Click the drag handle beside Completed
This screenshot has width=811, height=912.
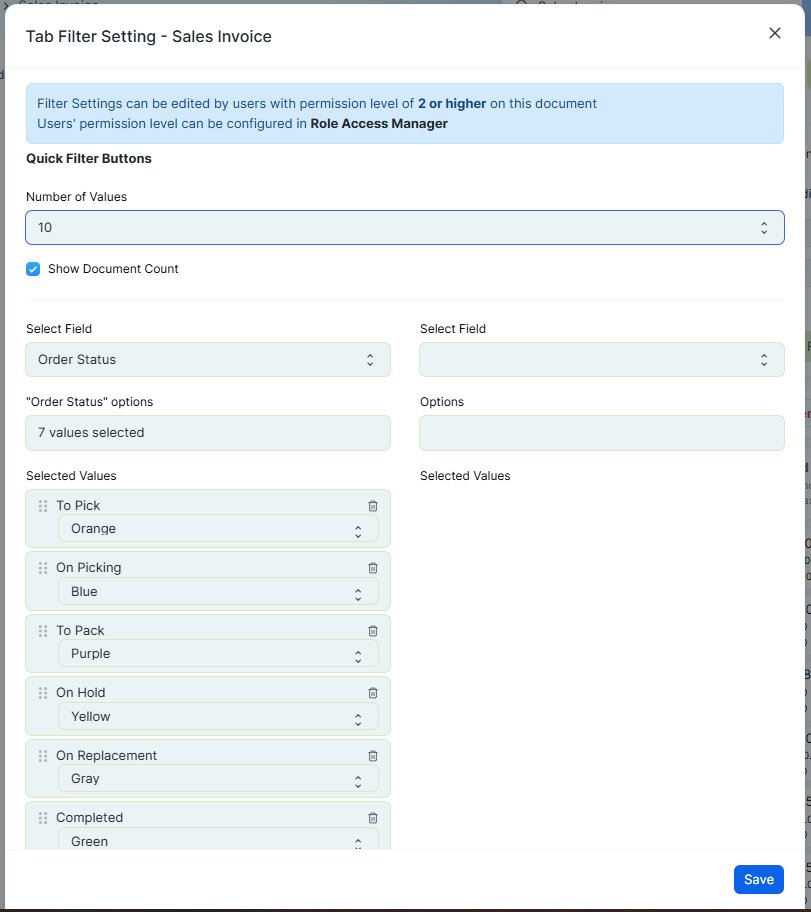tap(43, 818)
